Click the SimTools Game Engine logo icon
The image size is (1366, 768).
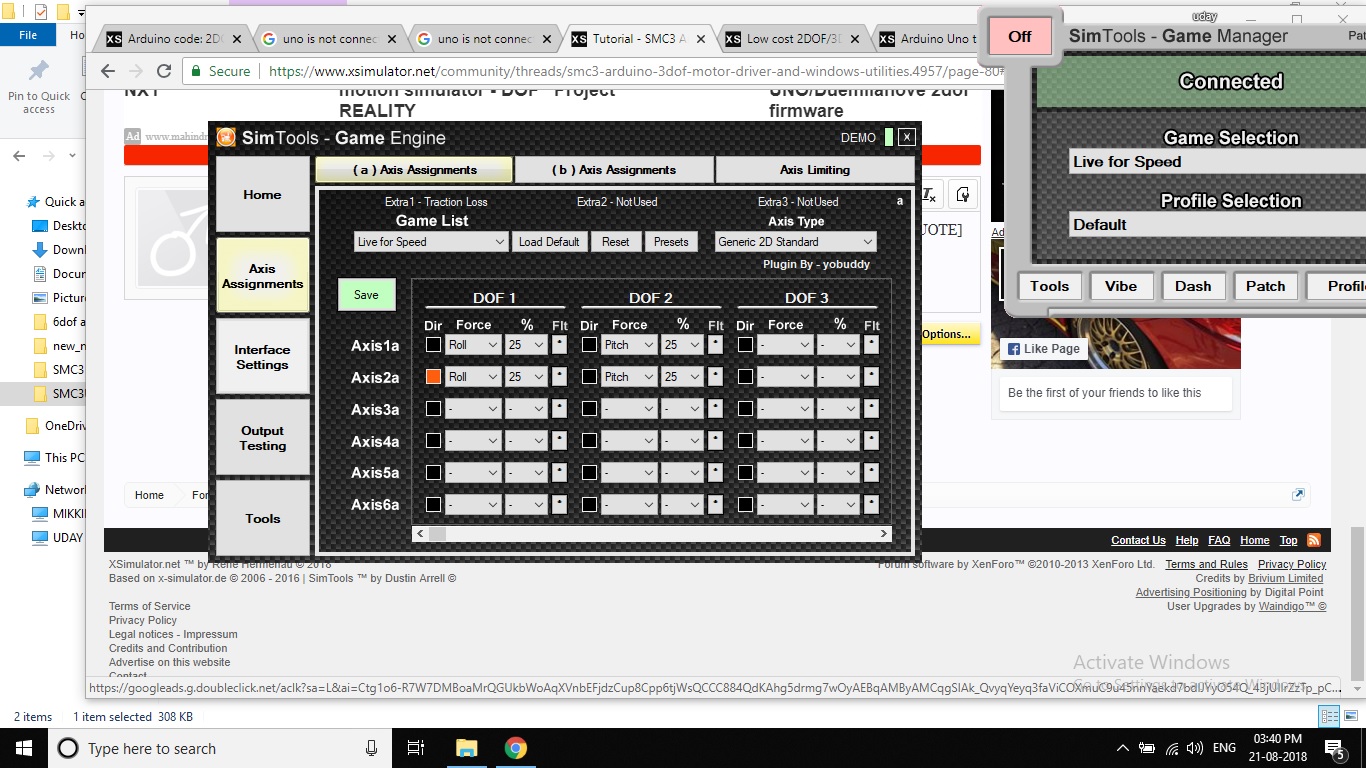click(227, 137)
